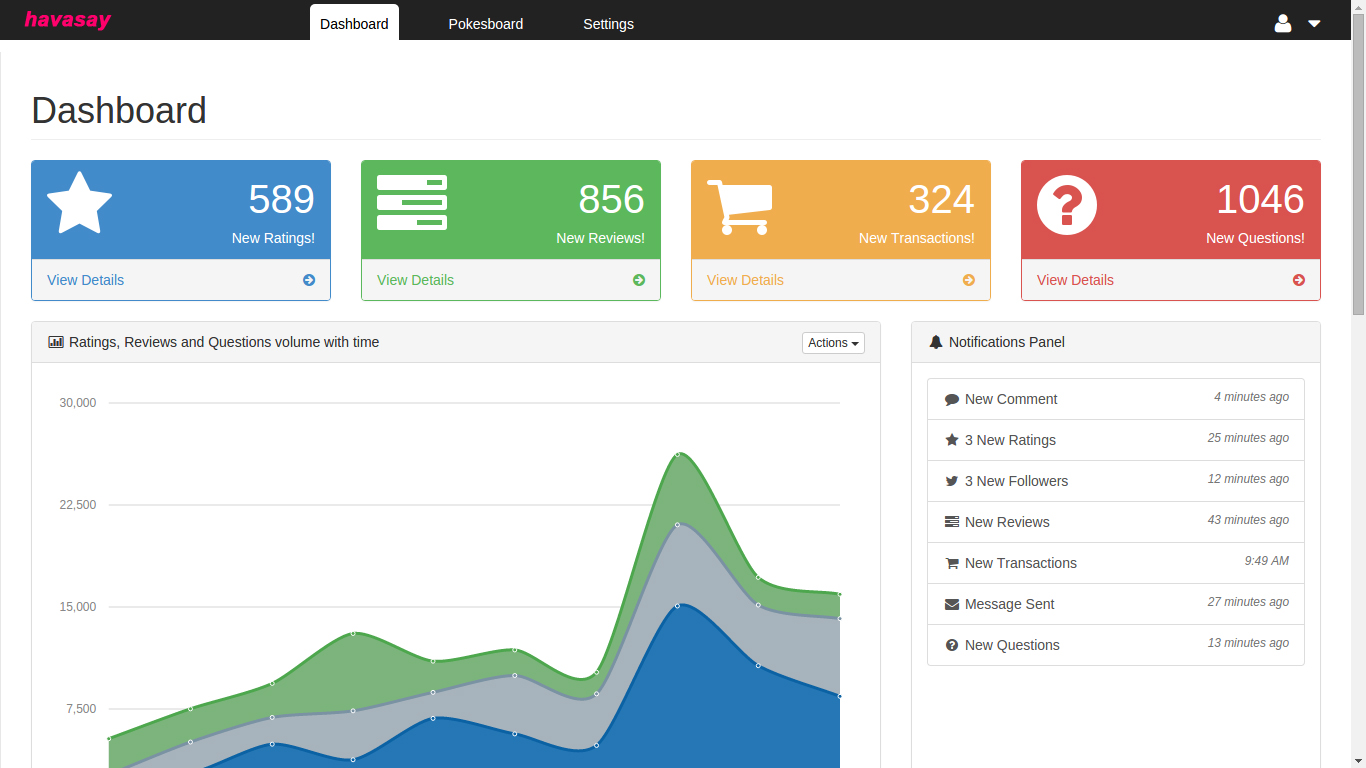The width and height of the screenshot is (1366, 768).
Task: Open the 3 New Ratings notification
Action: (1116, 440)
